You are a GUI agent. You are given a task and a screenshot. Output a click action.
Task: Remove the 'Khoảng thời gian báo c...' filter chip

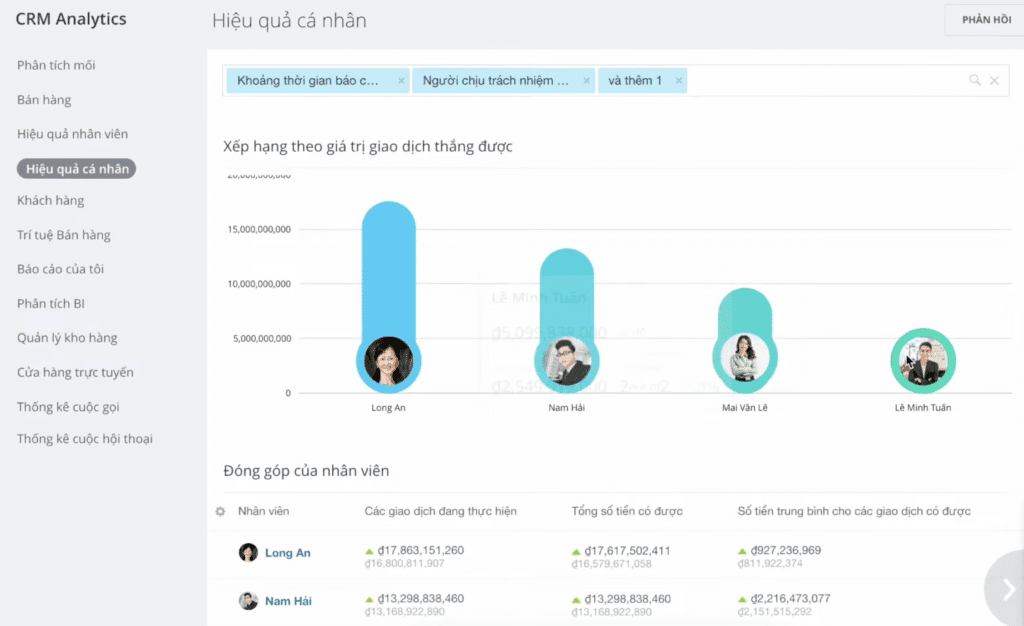[x=401, y=81]
